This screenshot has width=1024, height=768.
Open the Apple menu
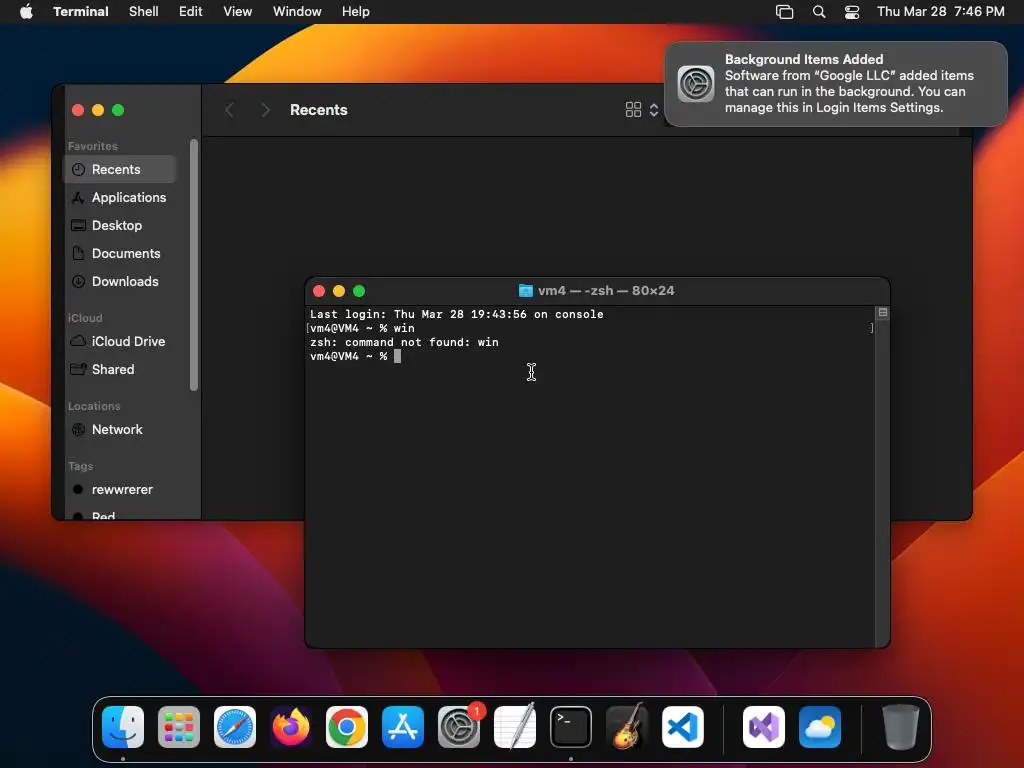pos(26,11)
